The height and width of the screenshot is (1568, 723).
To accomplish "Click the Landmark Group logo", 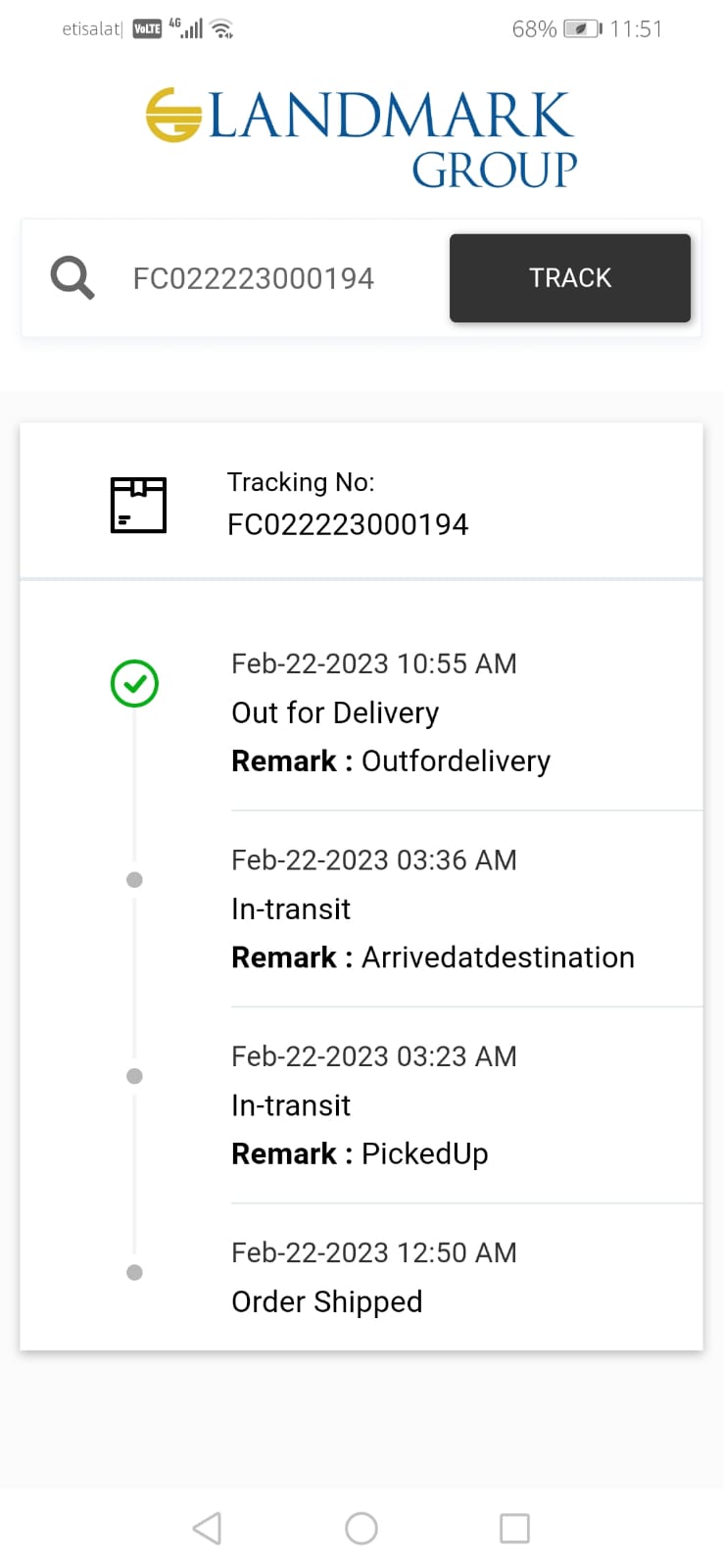I will (361, 138).
